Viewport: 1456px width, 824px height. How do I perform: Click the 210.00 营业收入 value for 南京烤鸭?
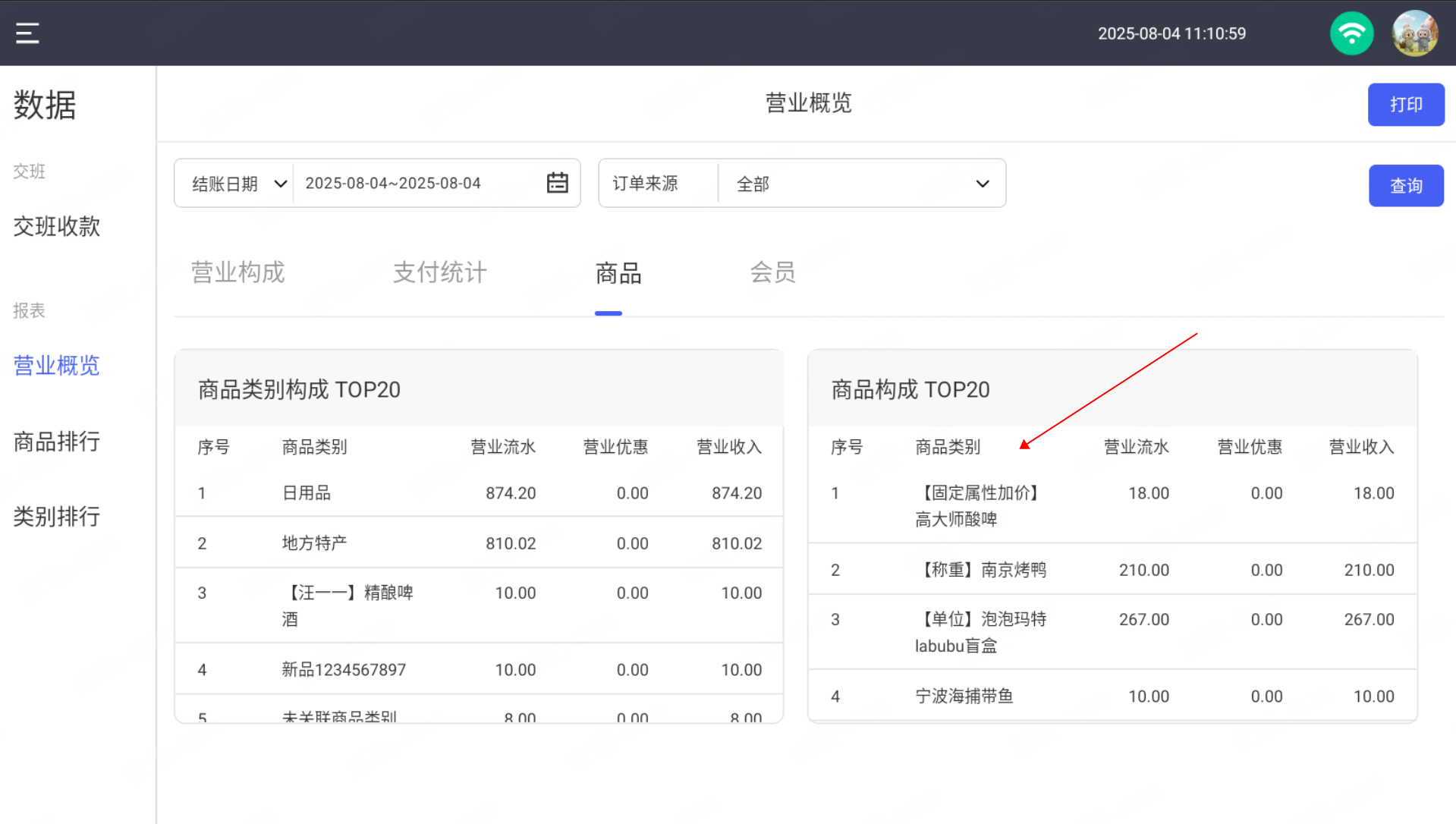[1370, 570]
